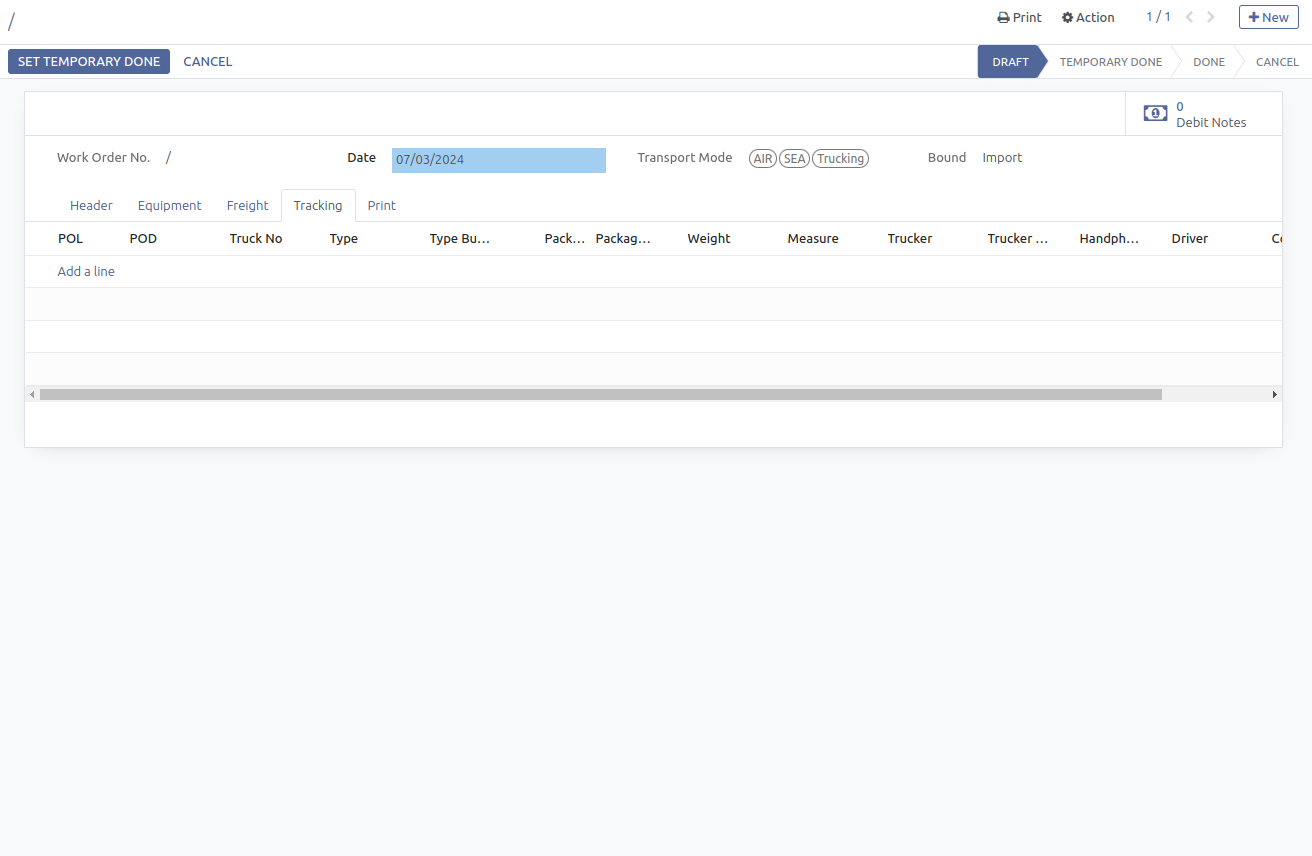Click Add a line in the Tracking table
This screenshot has height=856, width=1312.
pyautogui.click(x=86, y=272)
